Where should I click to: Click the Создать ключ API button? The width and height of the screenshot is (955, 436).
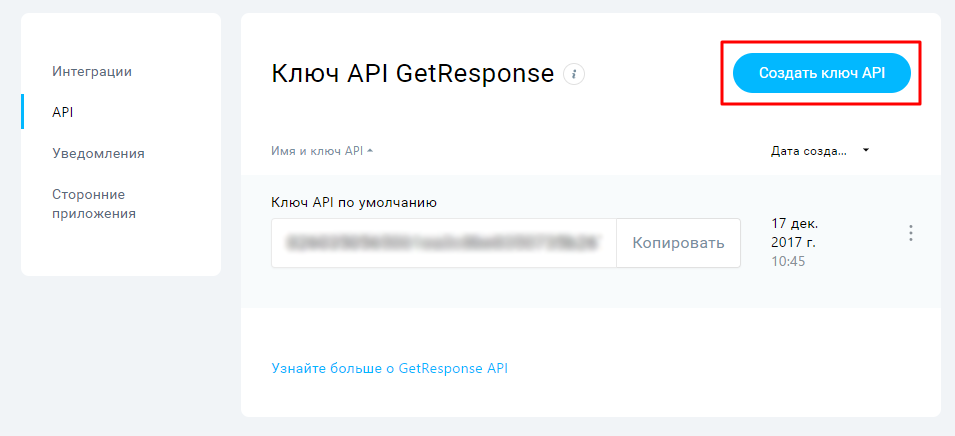(x=821, y=73)
